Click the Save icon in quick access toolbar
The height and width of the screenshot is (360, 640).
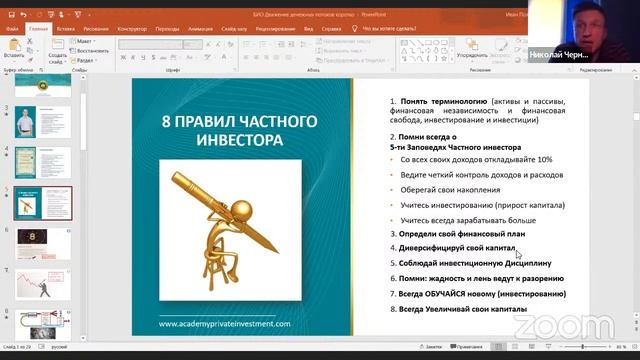click(x=11, y=15)
